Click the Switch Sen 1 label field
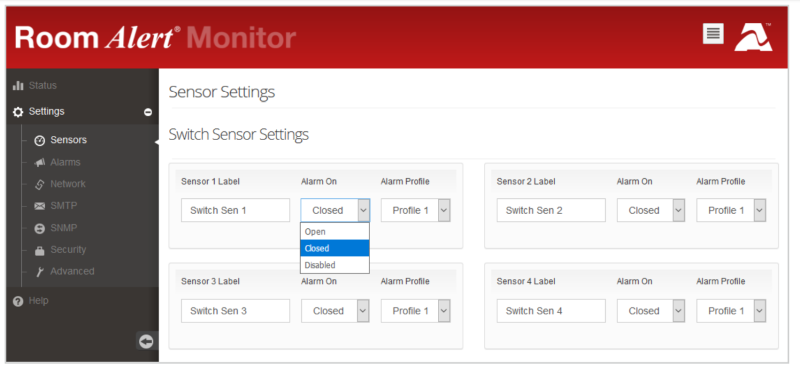Viewport: 800px width, 374px height. pyautogui.click(x=235, y=210)
